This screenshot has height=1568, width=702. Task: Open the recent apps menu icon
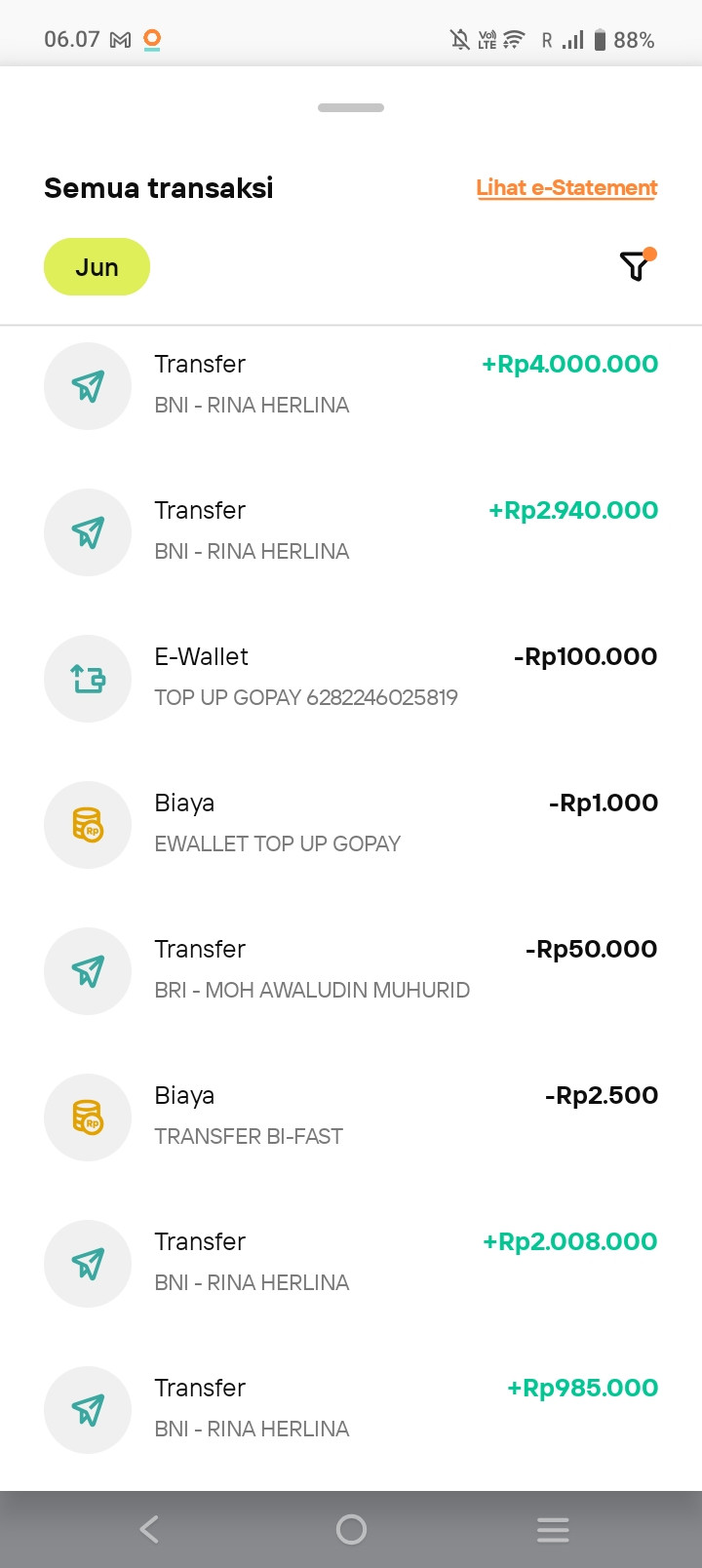(x=553, y=1529)
